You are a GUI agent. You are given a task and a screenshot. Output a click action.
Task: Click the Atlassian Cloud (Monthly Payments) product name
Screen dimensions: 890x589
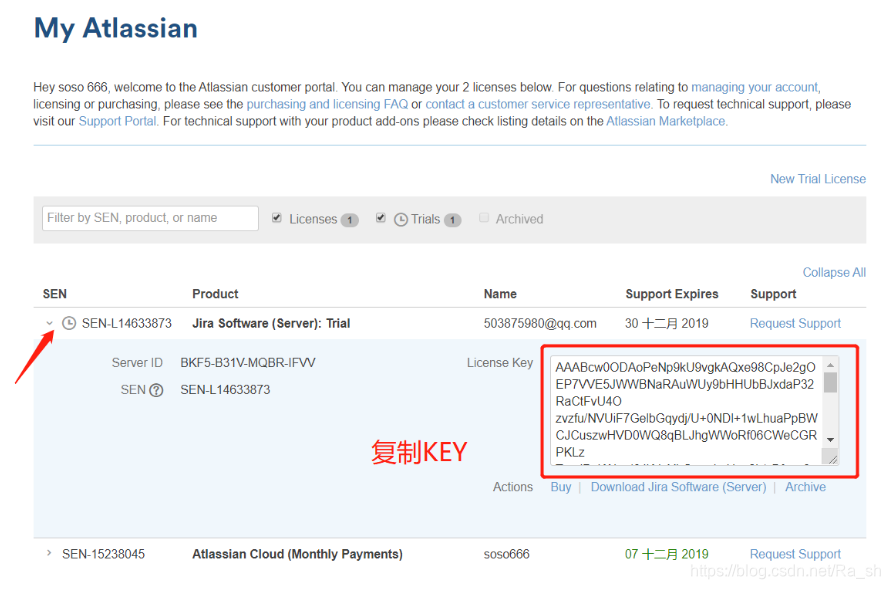tap(297, 554)
